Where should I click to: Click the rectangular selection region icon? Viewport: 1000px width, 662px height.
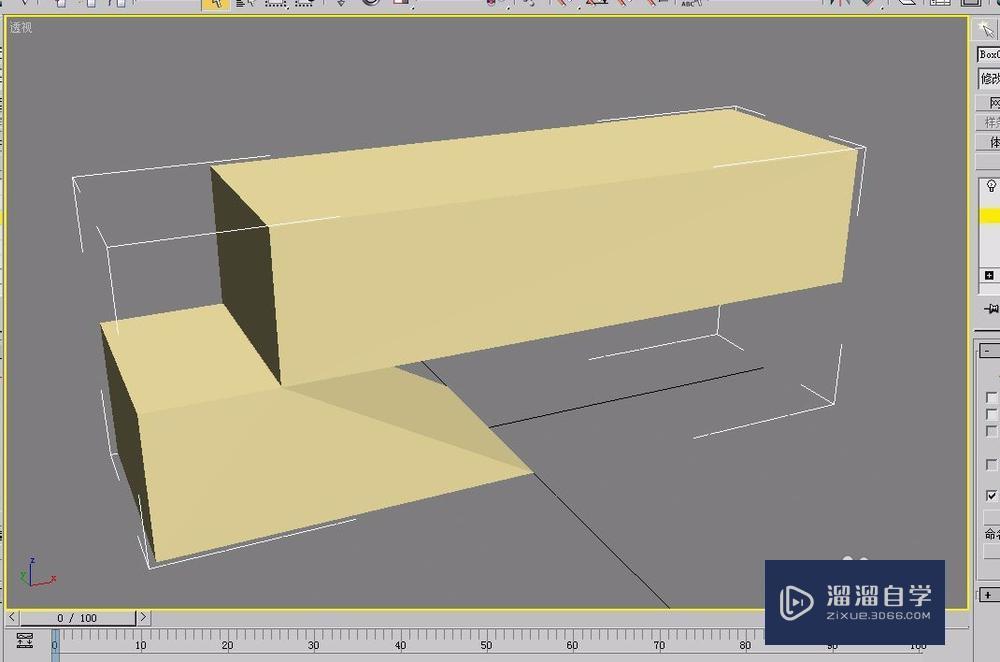[x=275, y=4]
